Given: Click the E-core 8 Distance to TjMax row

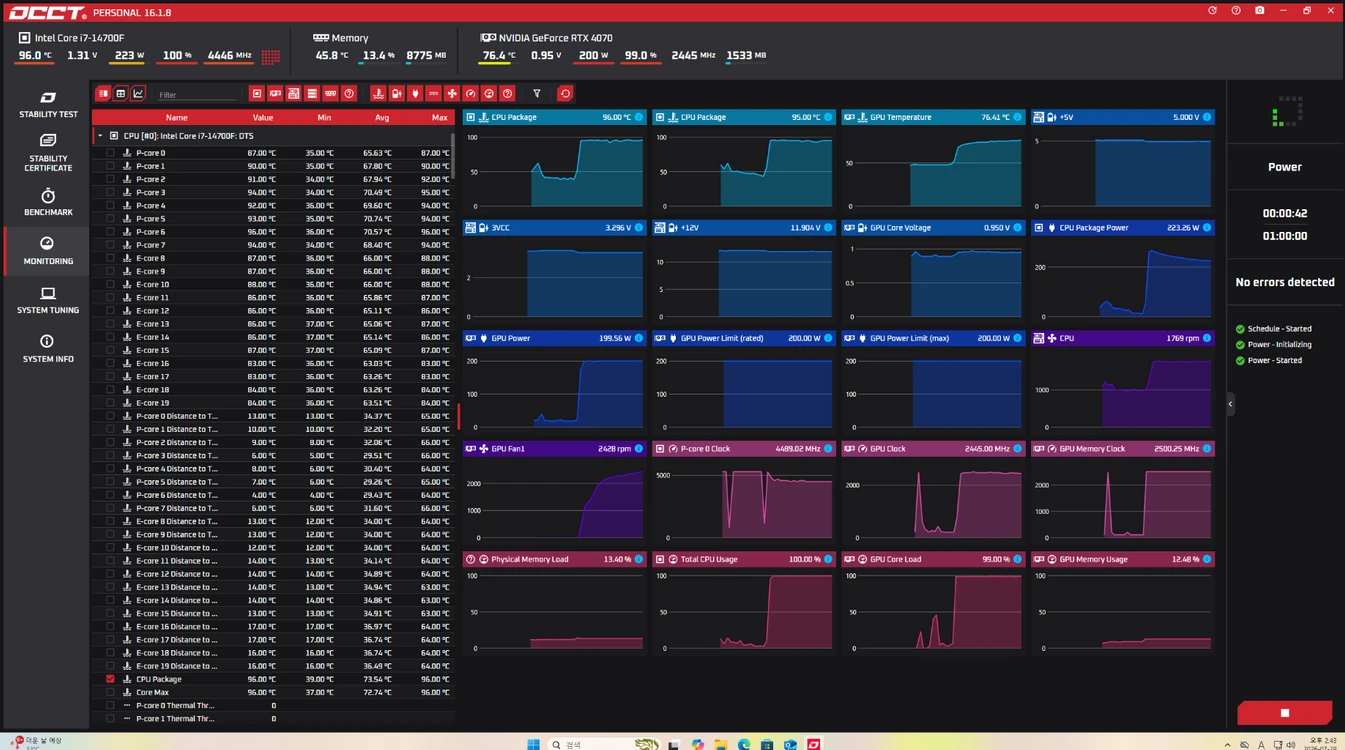Looking at the screenshot, I should 273,521.
